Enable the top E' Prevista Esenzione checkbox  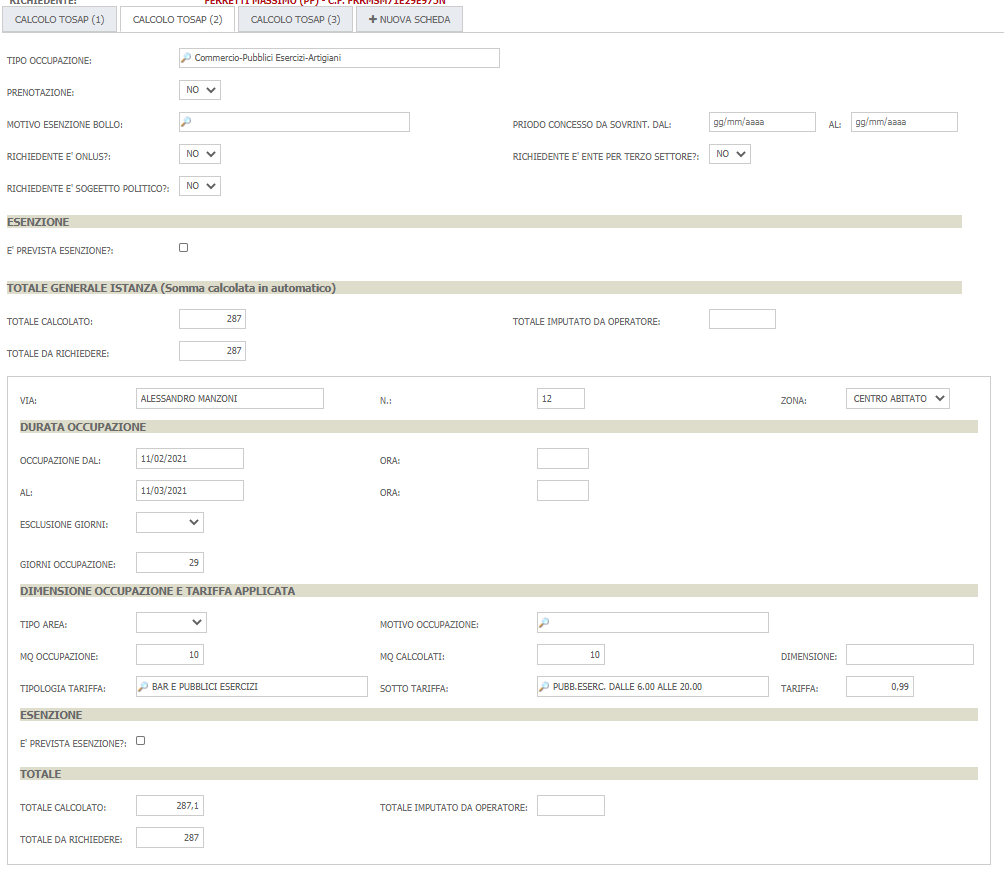click(183, 247)
